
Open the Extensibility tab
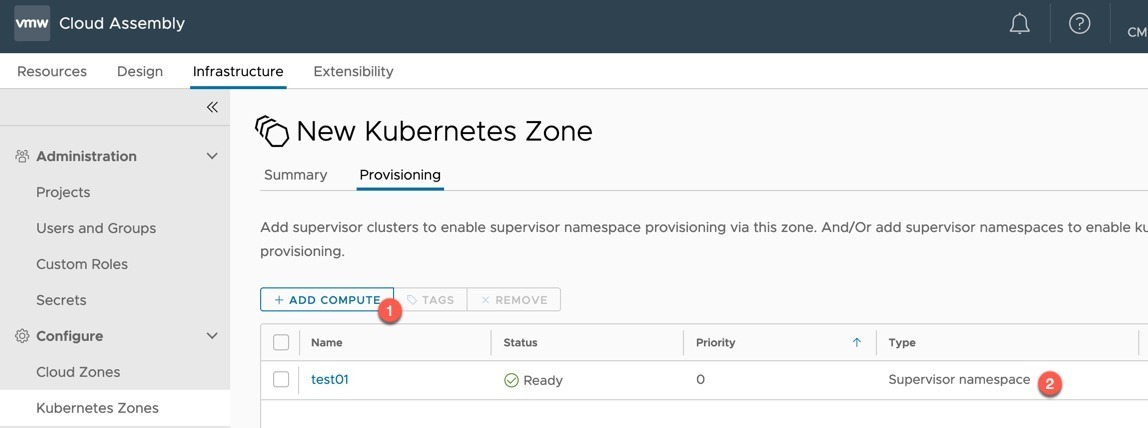click(353, 72)
